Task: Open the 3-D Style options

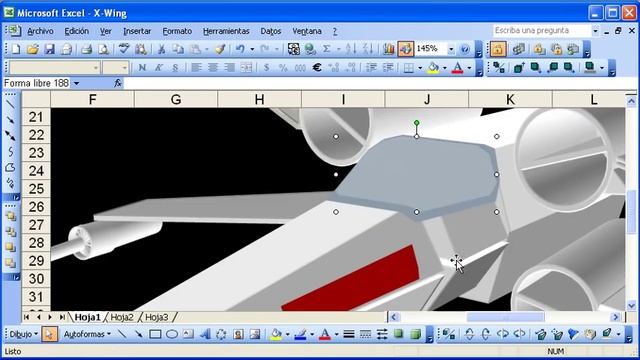Action: [x=416, y=334]
